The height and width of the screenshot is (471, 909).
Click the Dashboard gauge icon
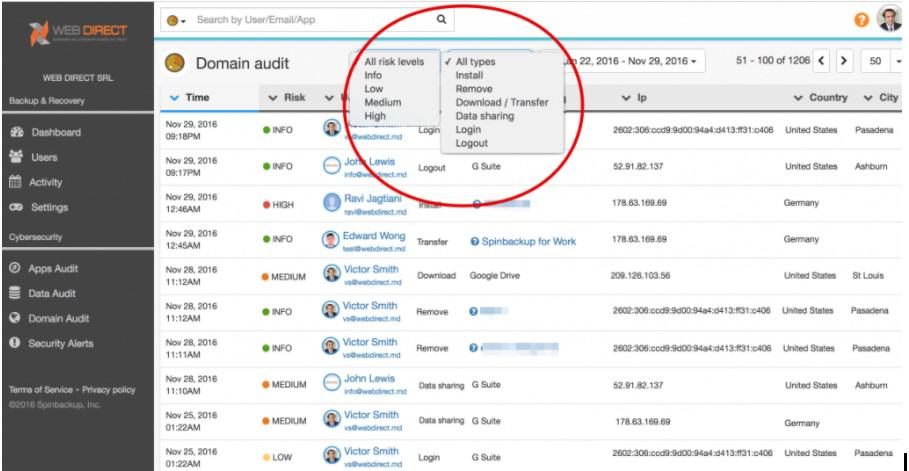tap(16, 132)
